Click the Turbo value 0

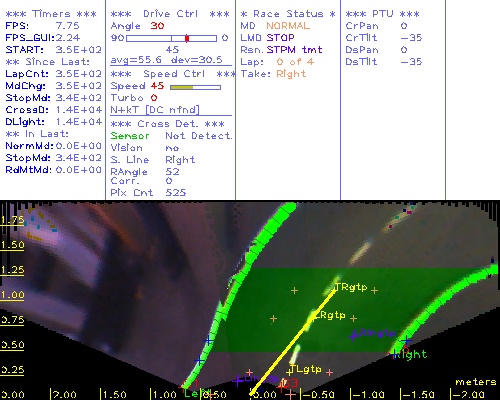click(154, 98)
